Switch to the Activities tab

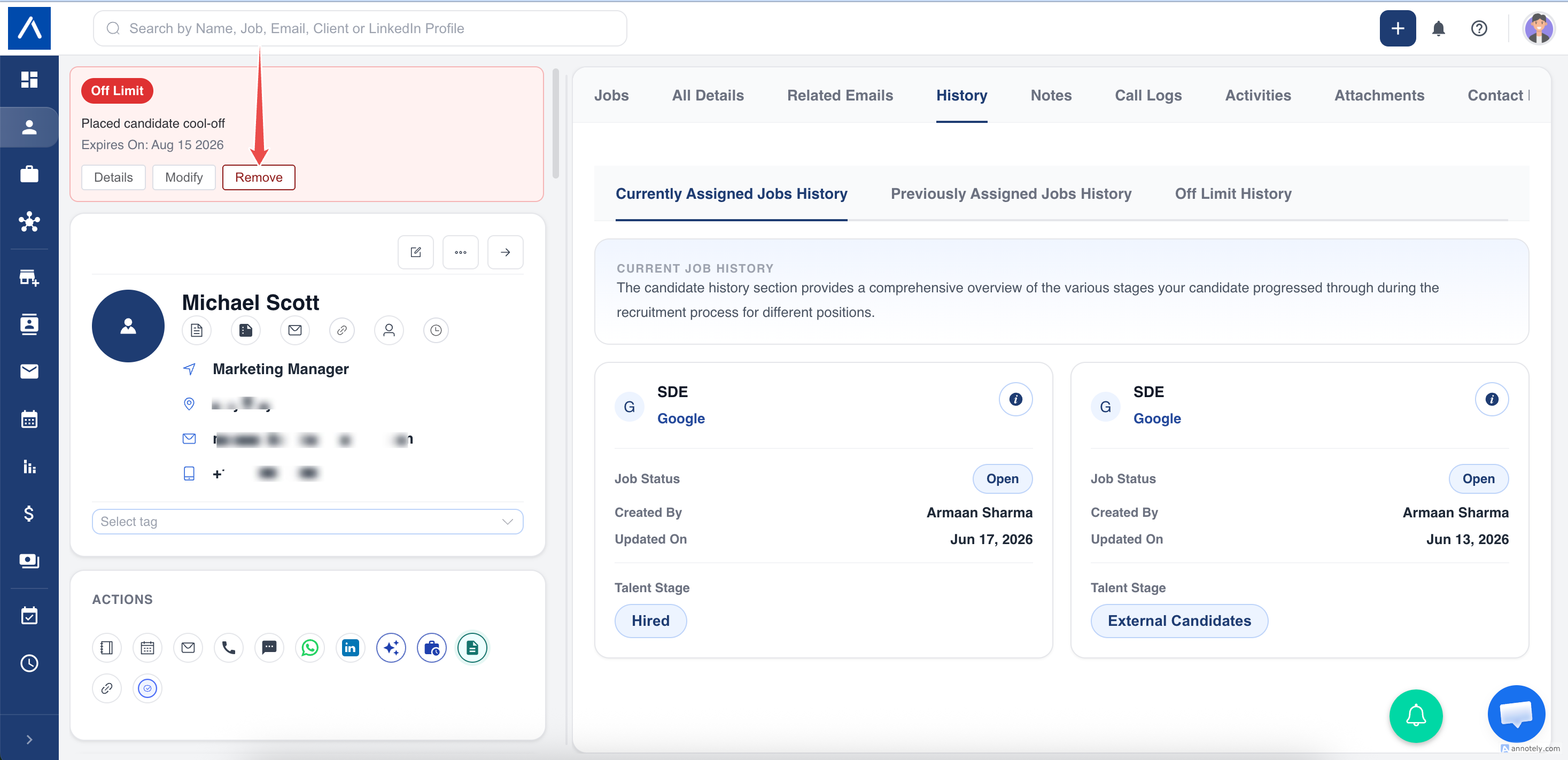(x=1257, y=96)
